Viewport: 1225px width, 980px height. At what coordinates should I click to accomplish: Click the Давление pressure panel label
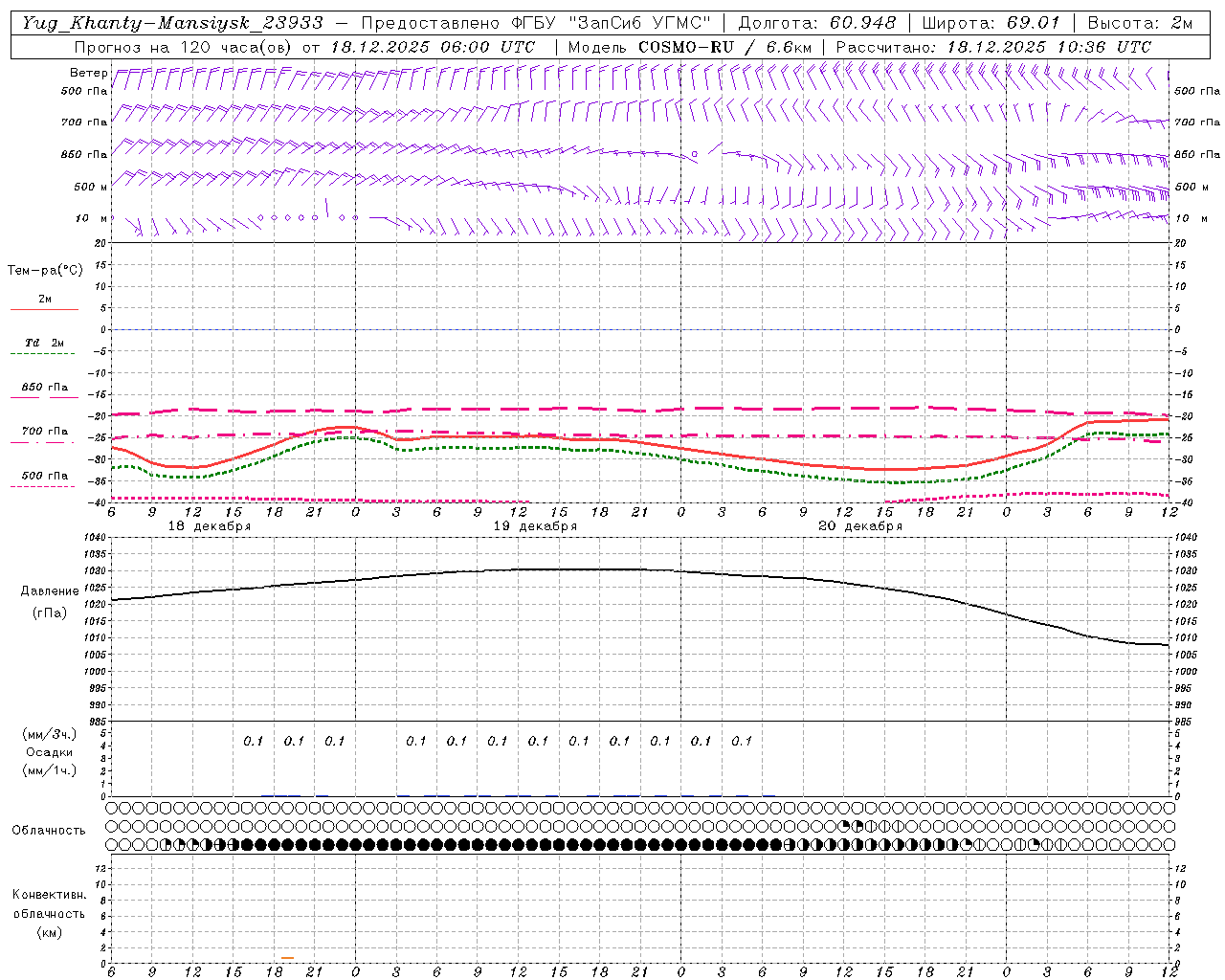[x=50, y=591]
